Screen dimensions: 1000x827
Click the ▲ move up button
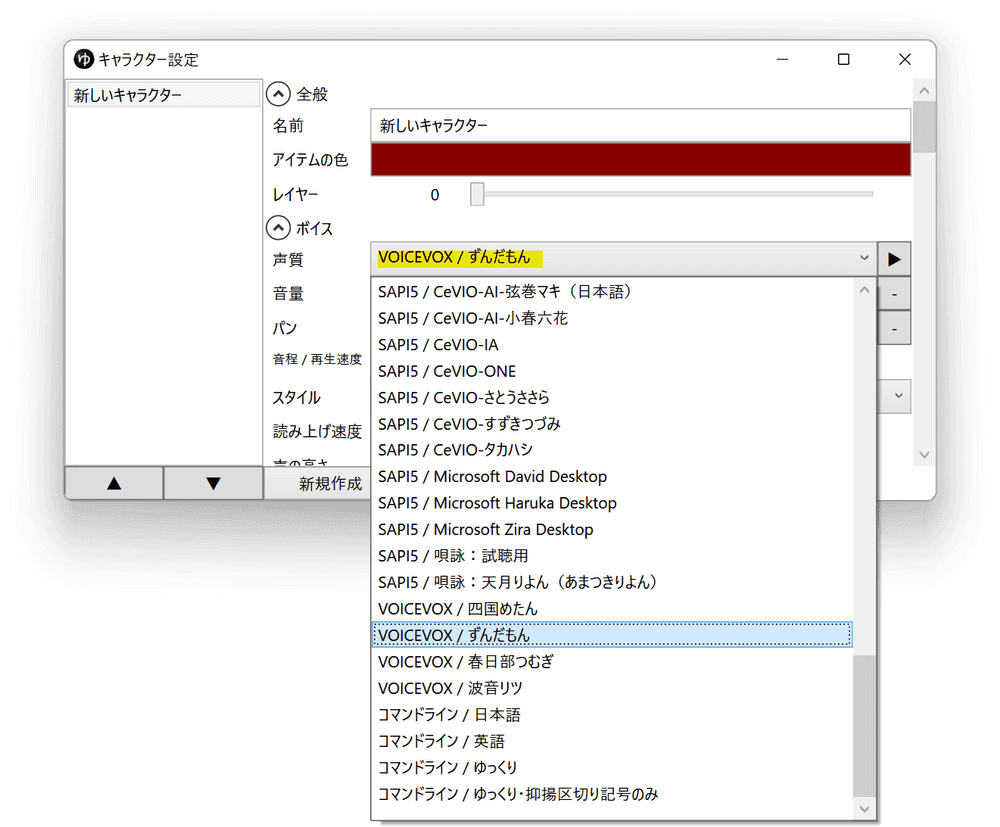click(113, 483)
